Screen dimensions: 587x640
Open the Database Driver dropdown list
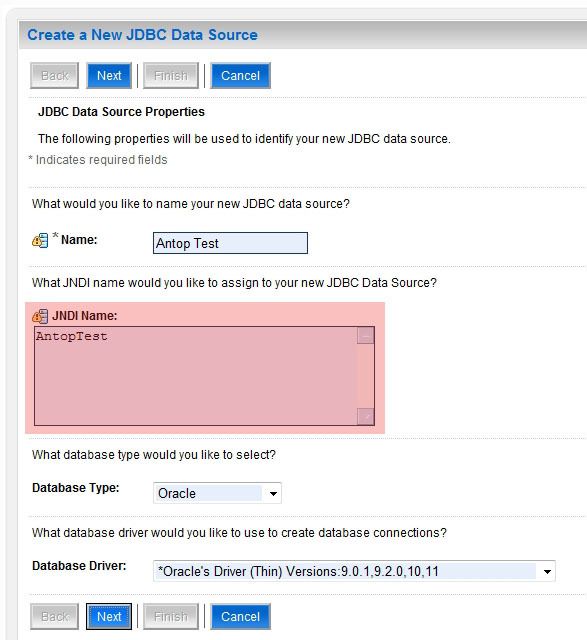(x=354, y=571)
